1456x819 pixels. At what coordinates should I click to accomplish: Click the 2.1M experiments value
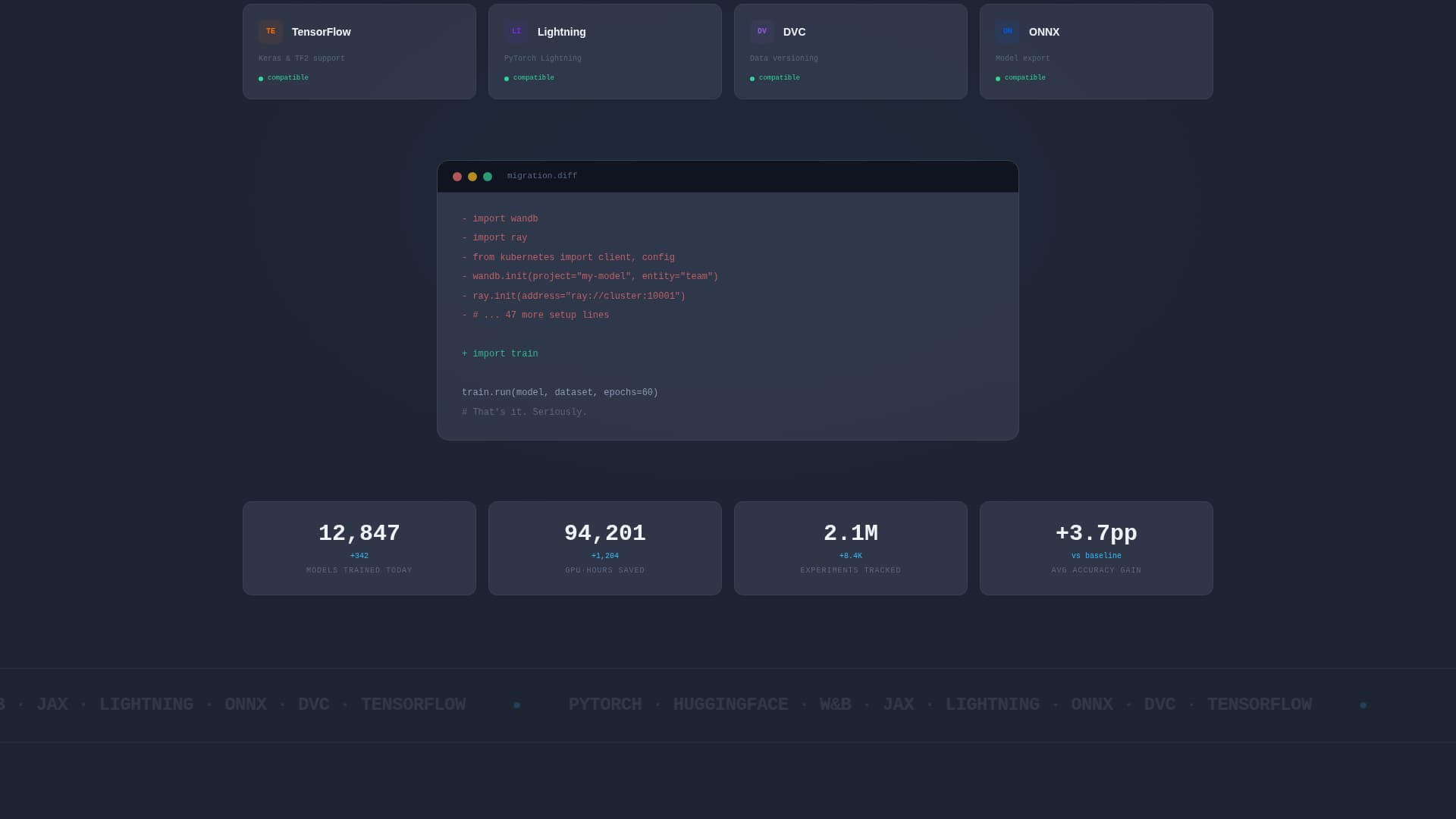coord(851,534)
